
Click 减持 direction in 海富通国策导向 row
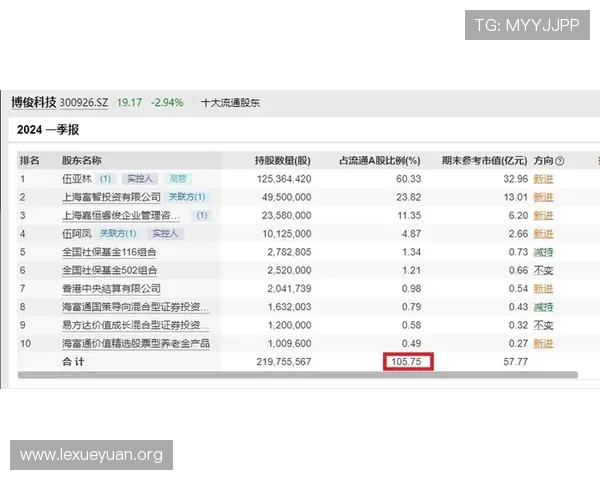point(543,307)
